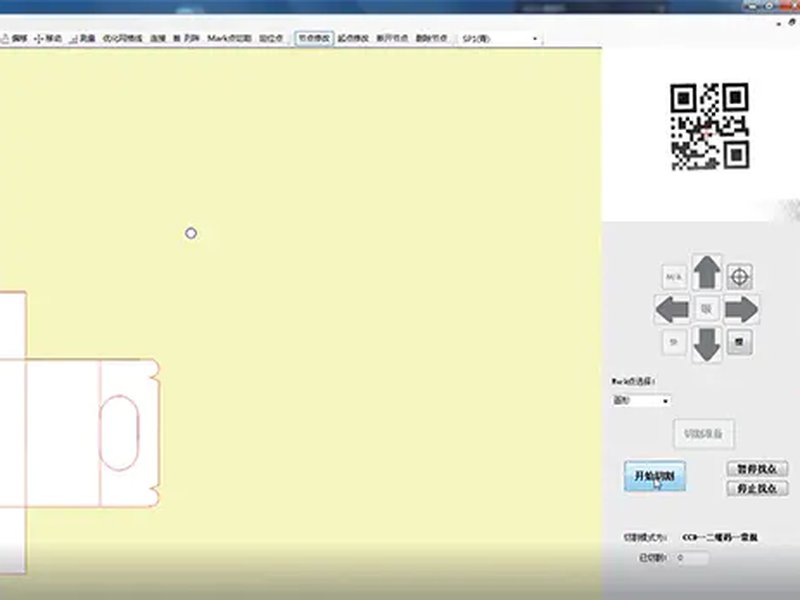Image resolution: width=800 pixels, height=600 pixels.
Task: Click the center button between the jog arrows
Action: [707, 309]
